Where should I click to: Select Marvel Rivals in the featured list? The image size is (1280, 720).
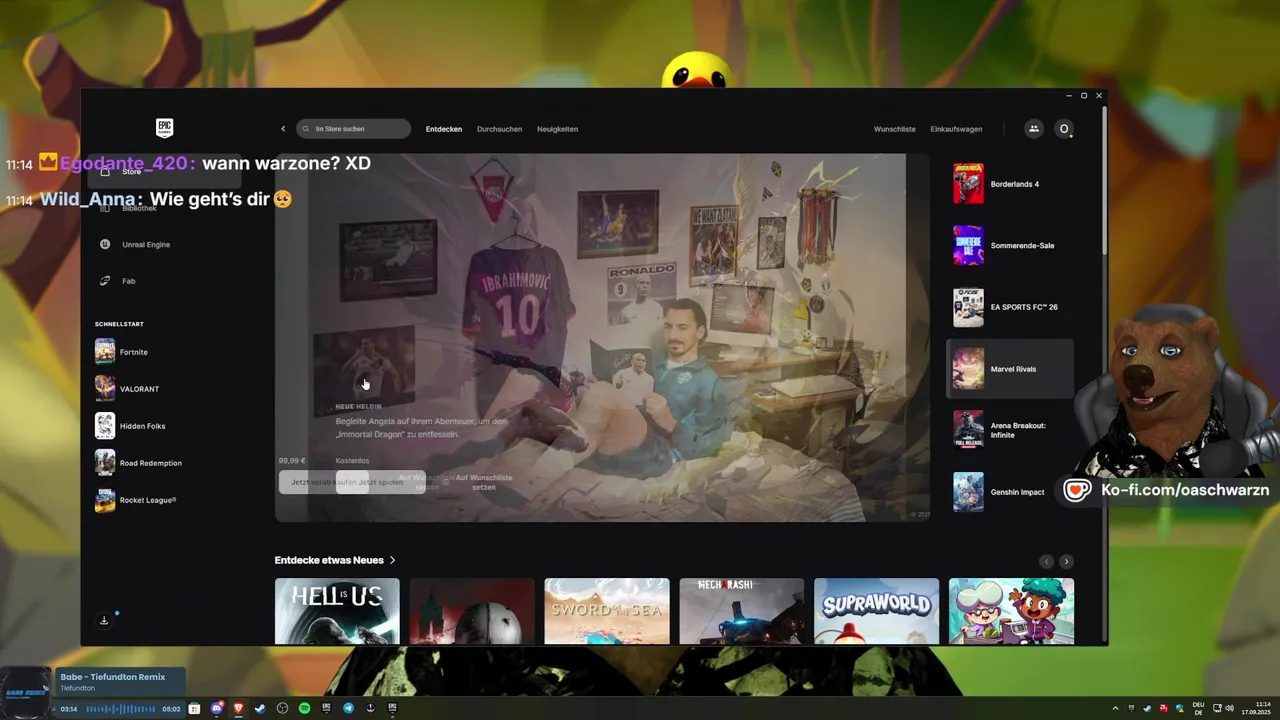1010,369
